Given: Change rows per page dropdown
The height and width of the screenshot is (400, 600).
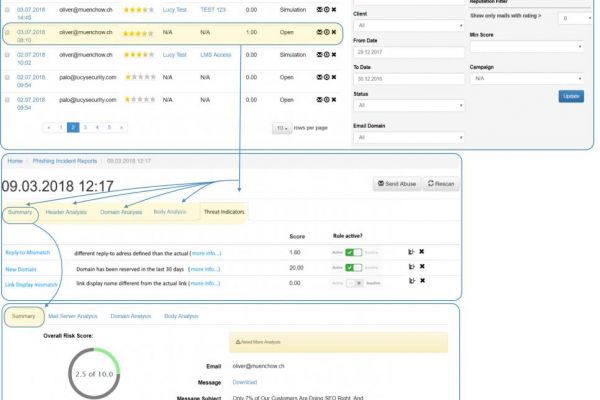Looking at the screenshot, I should click(284, 128).
